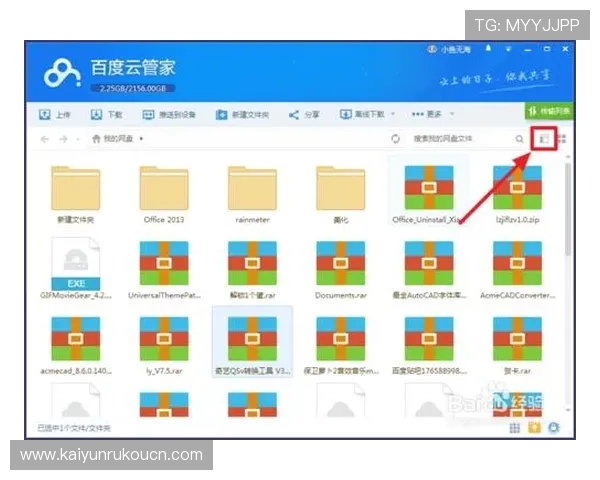This screenshot has width=600, height=480.
Task: Open the notification bell
Action: pyautogui.click(x=488, y=49)
